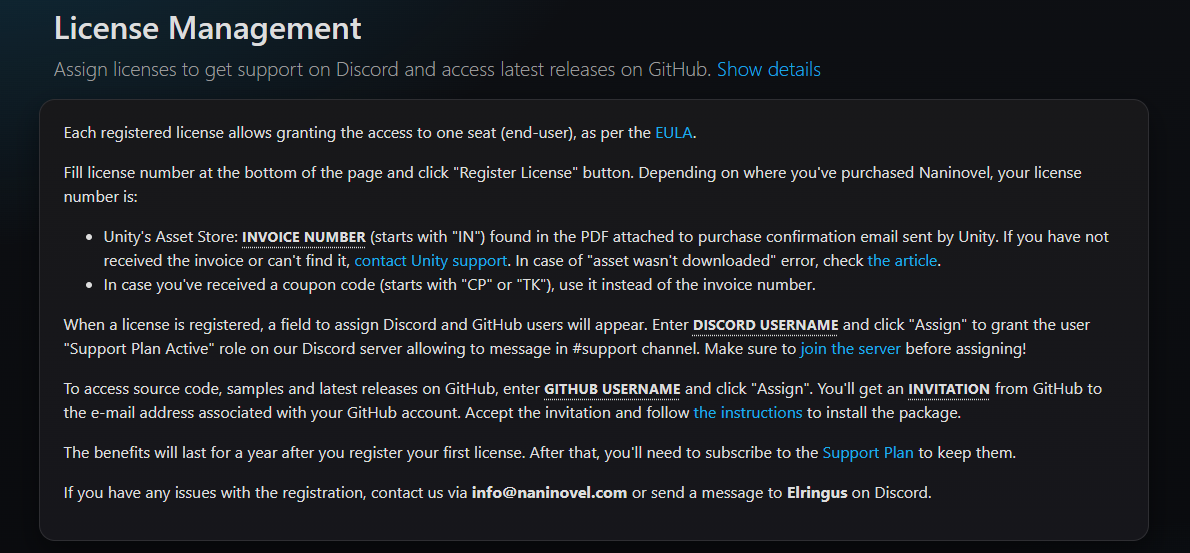Click the License Management heading
Screen dimensions: 1190x553
pyautogui.click(x=207, y=28)
